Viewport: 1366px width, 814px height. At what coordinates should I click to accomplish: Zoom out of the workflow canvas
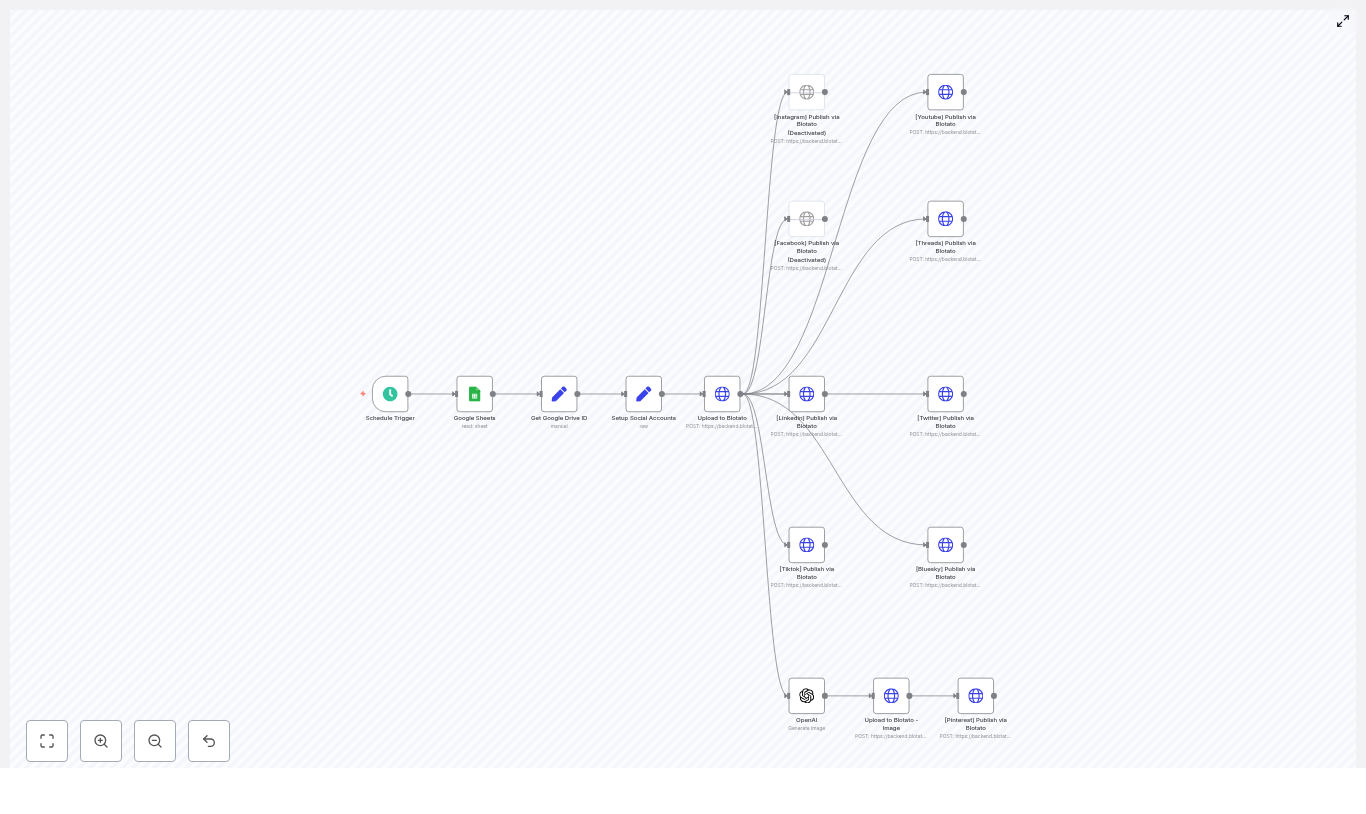coord(155,741)
